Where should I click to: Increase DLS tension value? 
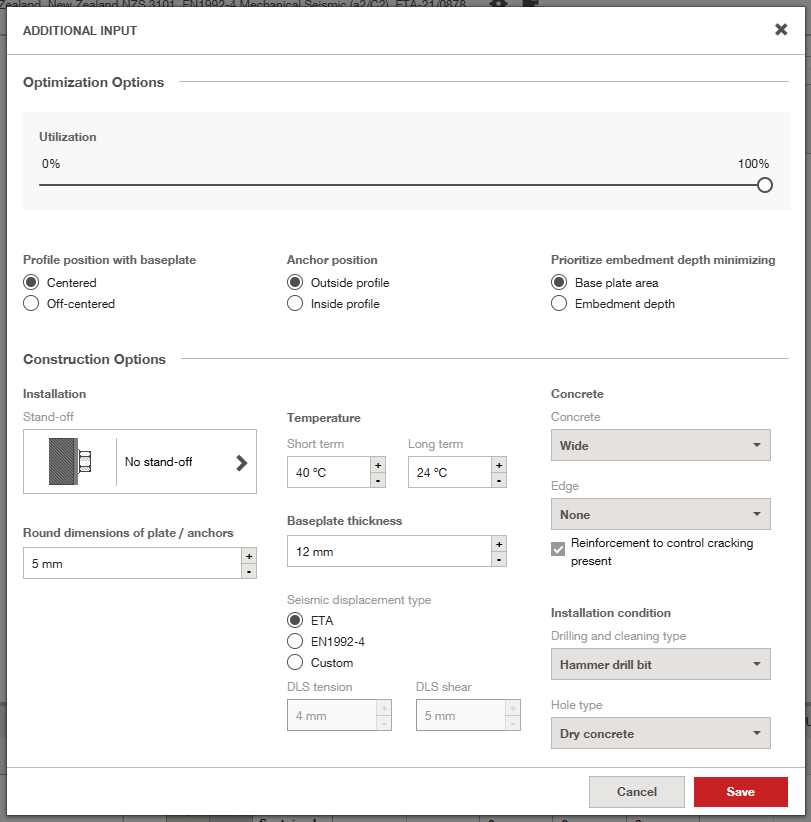coord(384,708)
